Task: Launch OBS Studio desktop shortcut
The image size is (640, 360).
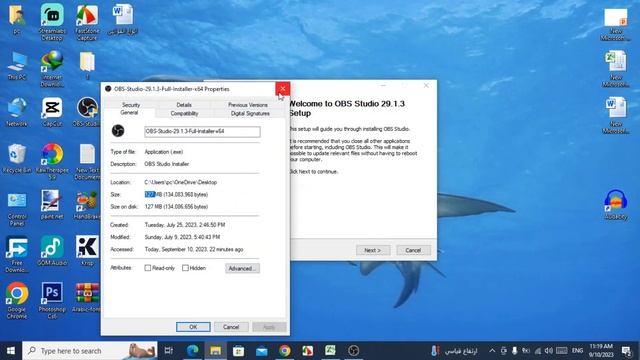Action: click(87, 112)
